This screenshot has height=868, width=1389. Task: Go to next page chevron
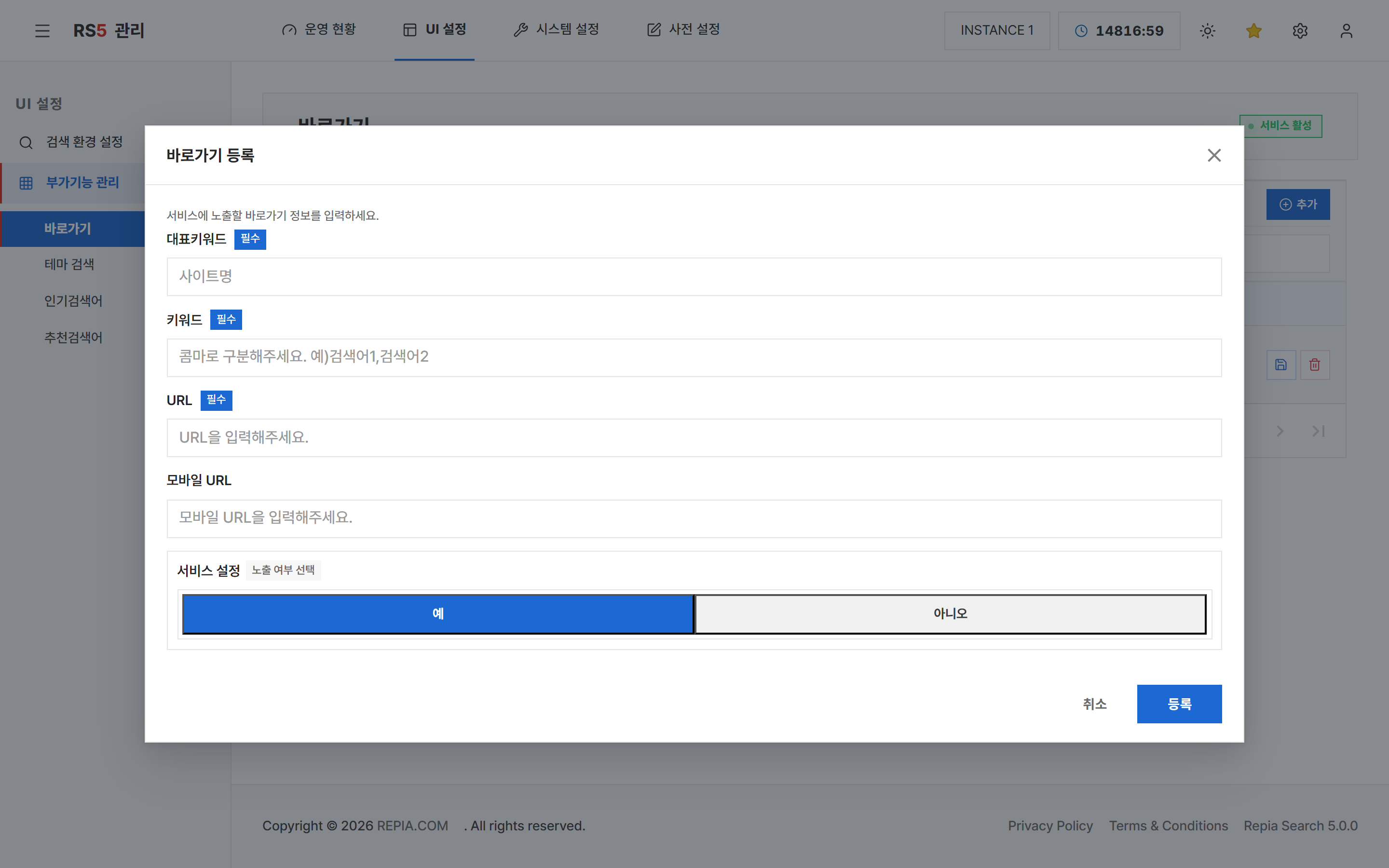point(1280,431)
